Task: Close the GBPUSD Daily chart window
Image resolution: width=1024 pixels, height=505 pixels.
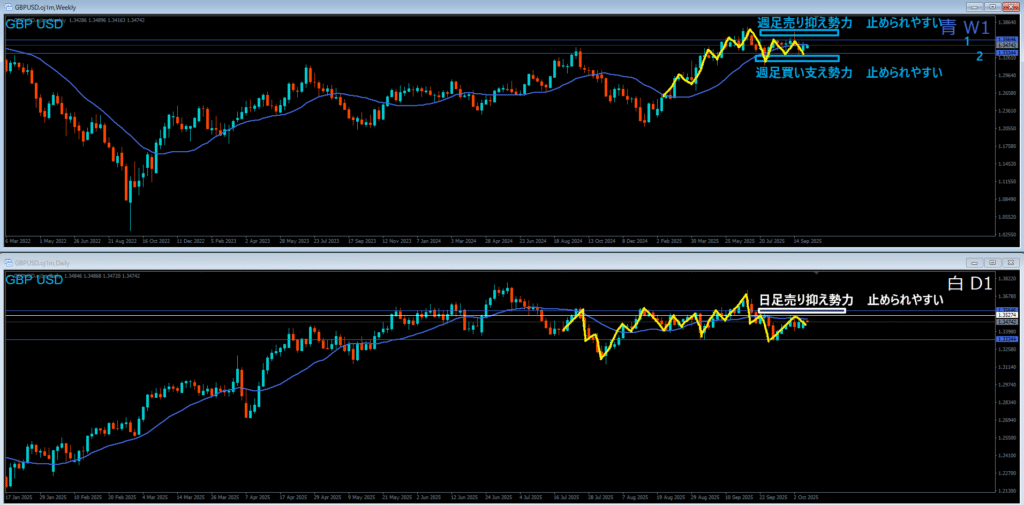Action: [1010, 261]
